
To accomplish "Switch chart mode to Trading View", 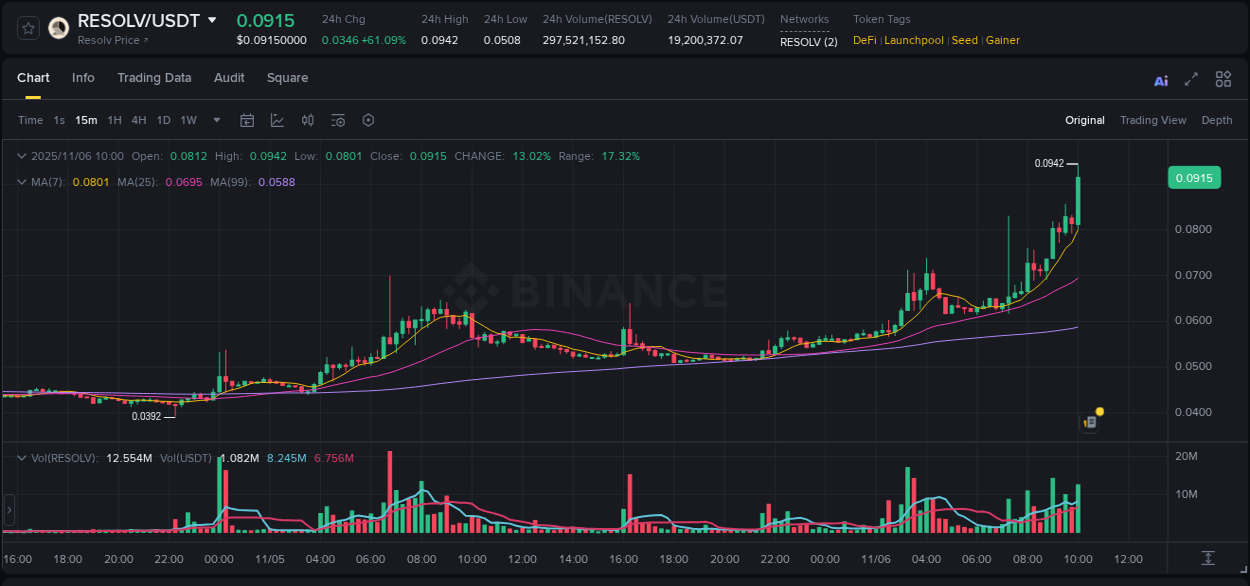I will pyautogui.click(x=1153, y=120).
